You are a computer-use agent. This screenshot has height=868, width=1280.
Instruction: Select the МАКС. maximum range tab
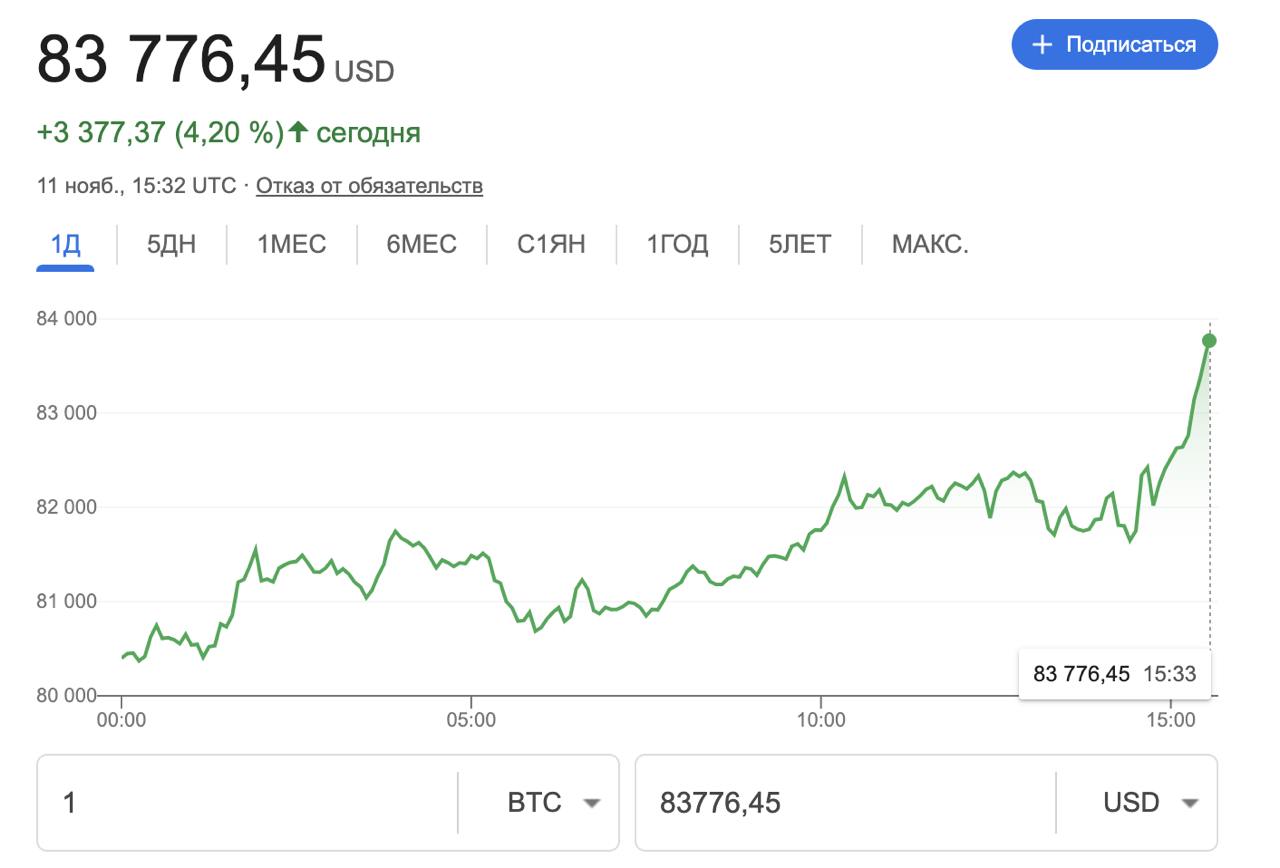(930, 245)
